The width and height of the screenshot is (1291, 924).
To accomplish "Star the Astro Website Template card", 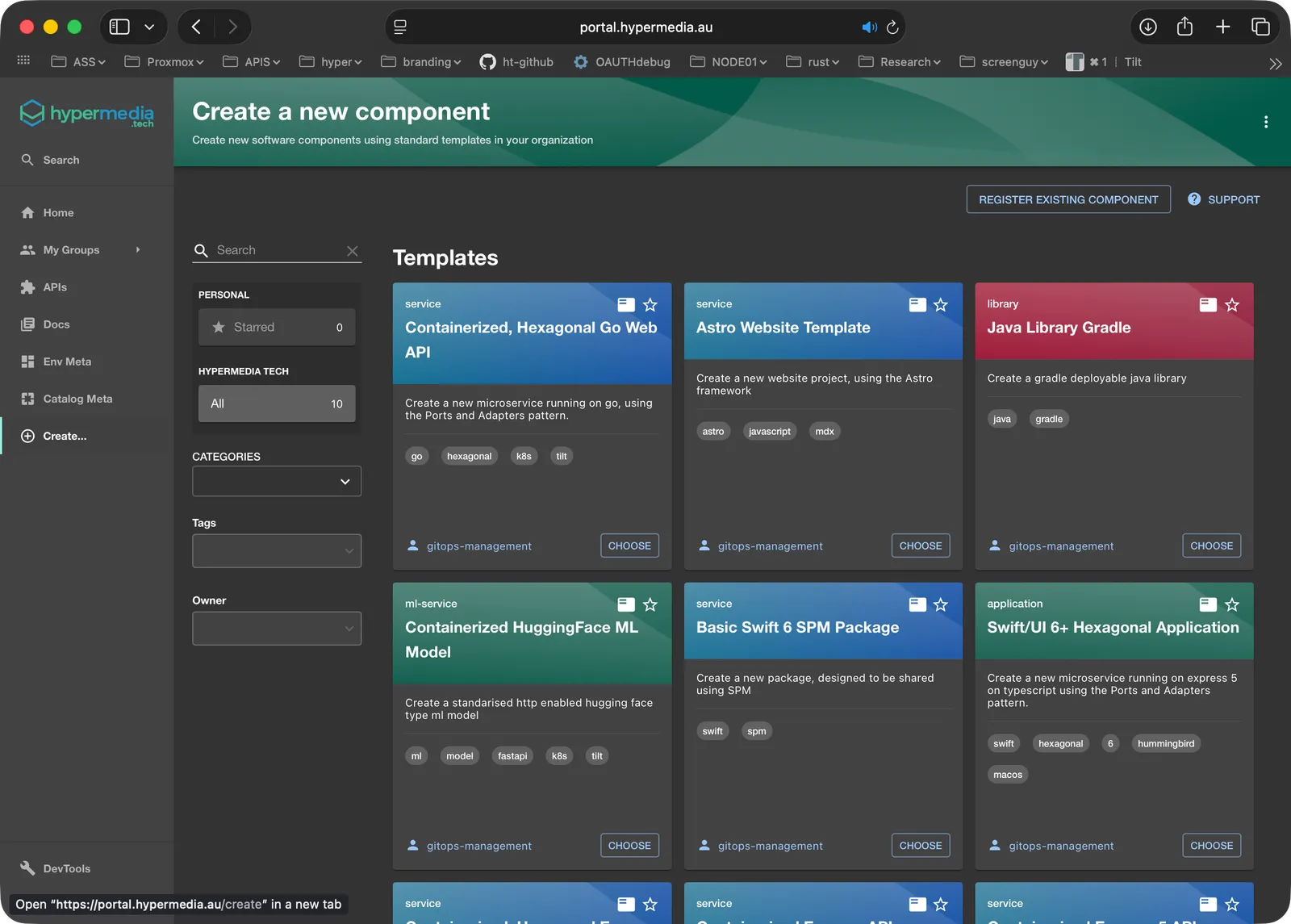I will point(941,305).
